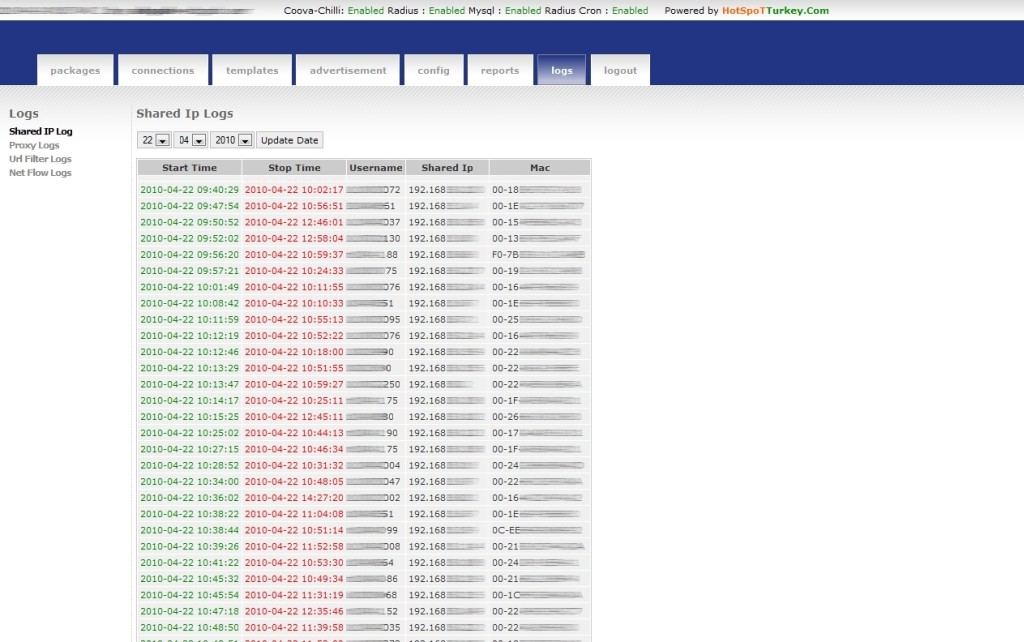Select stop time 2010-04-22 12:46:01

[294, 222]
